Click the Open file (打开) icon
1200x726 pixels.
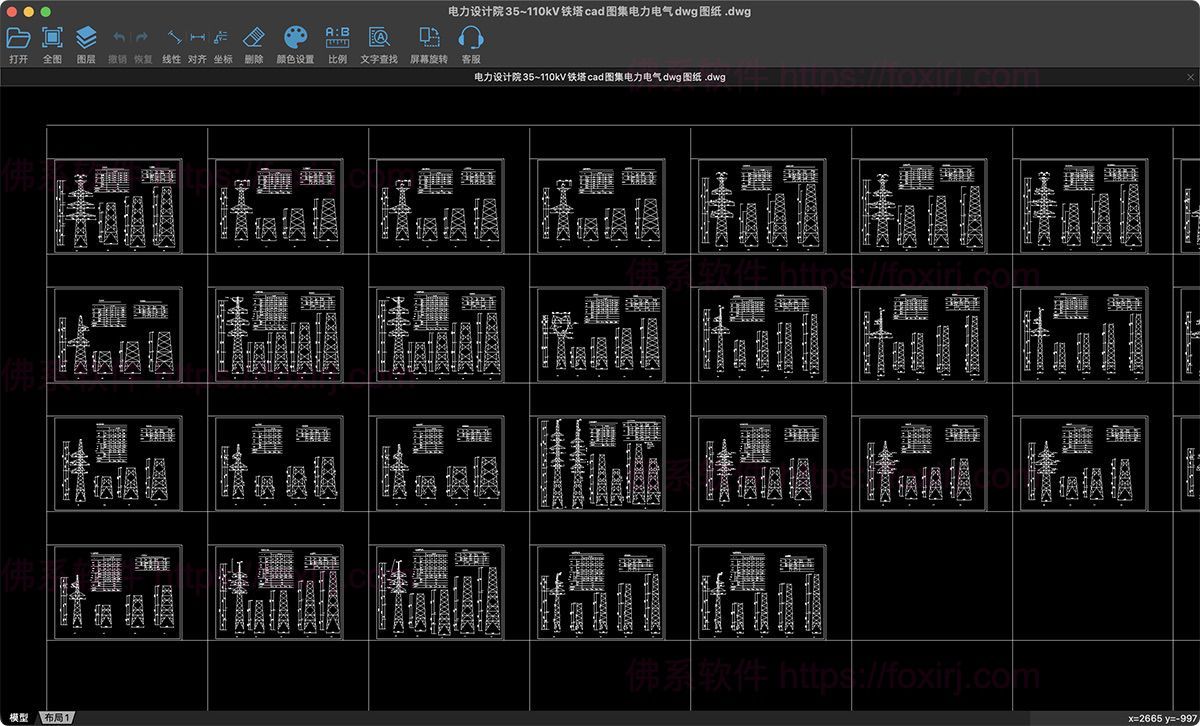pos(18,39)
